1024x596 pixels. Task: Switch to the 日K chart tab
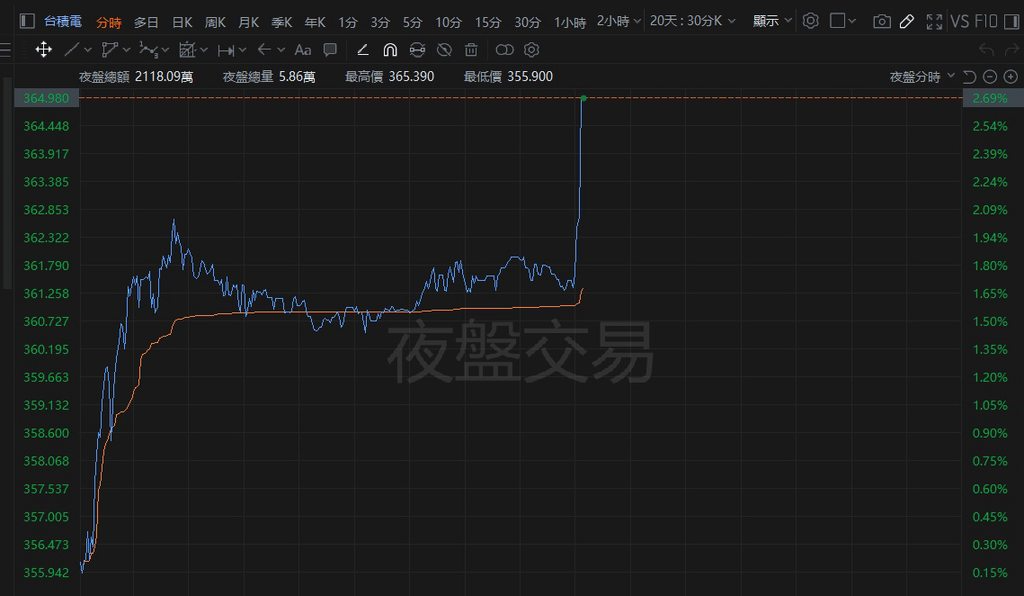[182, 21]
